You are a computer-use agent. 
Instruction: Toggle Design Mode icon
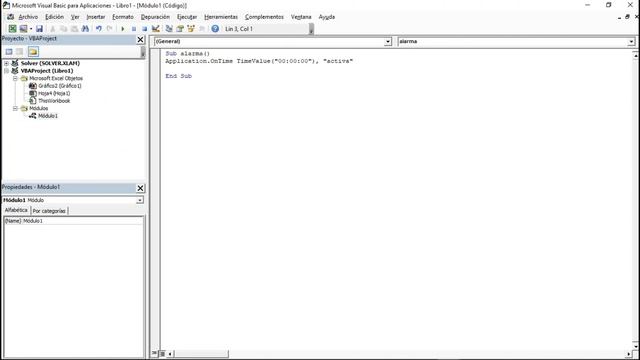[x=156, y=29]
